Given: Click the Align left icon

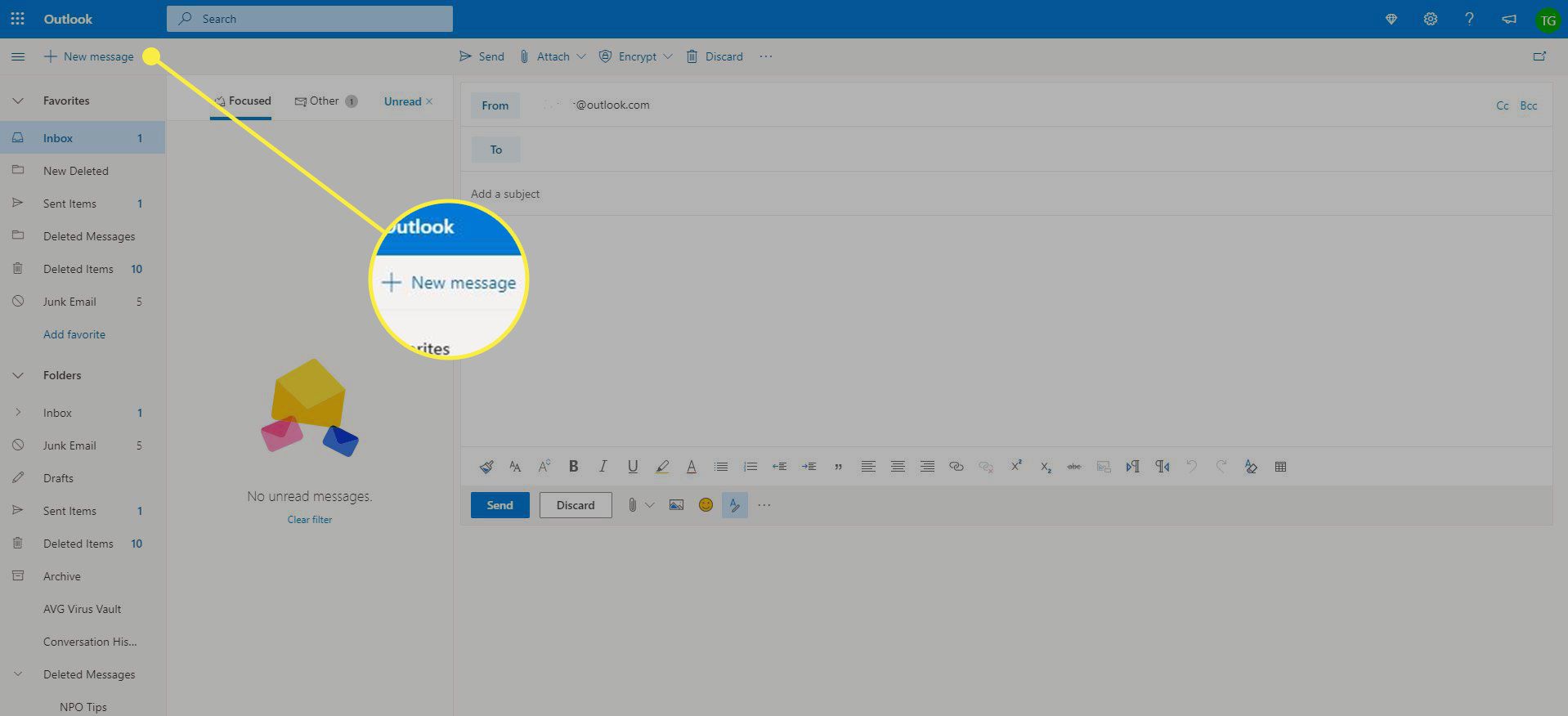Looking at the screenshot, I should pyautogui.click(x=868, y=467).
